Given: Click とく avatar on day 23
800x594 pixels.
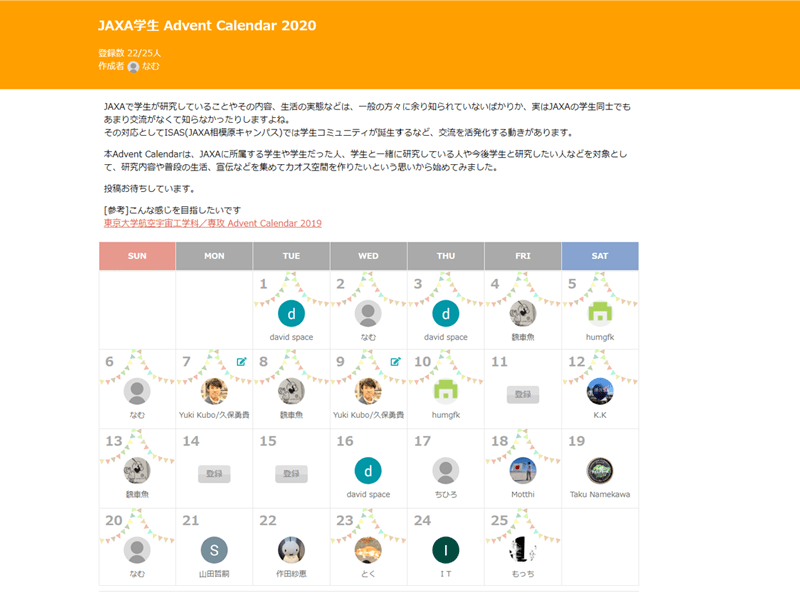Looking at the screenshot, I should [368, 550].
